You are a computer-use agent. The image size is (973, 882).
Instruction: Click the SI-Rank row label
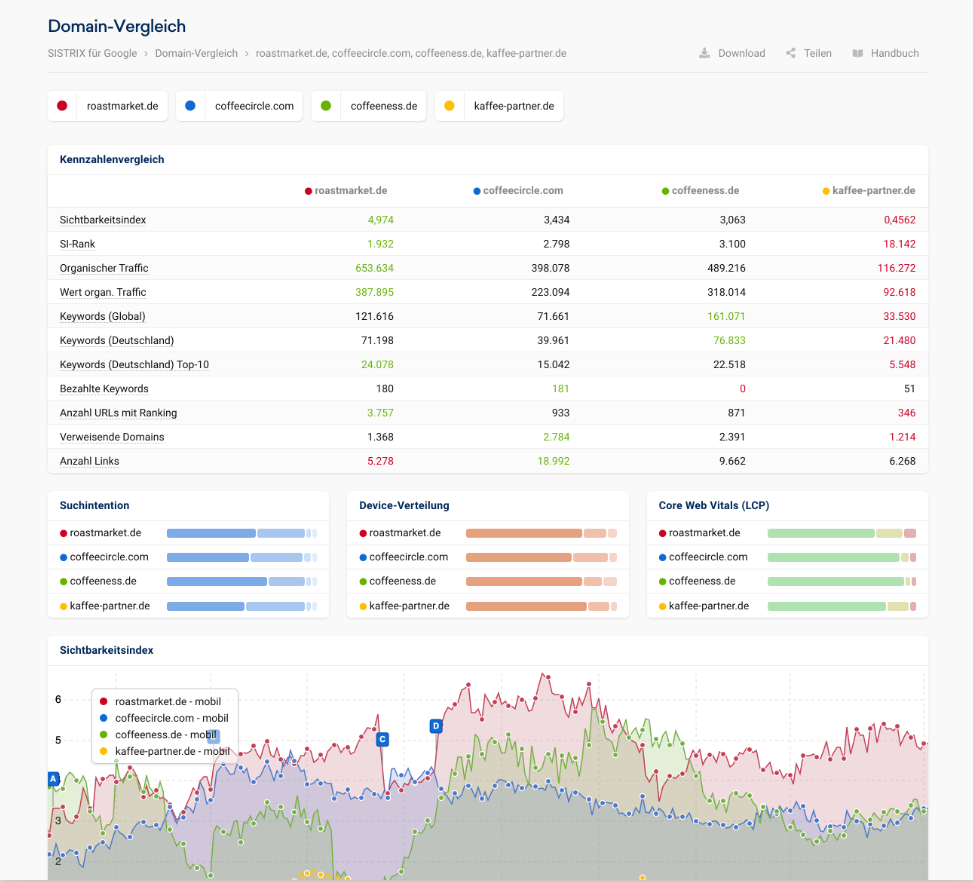coord(78,244)
